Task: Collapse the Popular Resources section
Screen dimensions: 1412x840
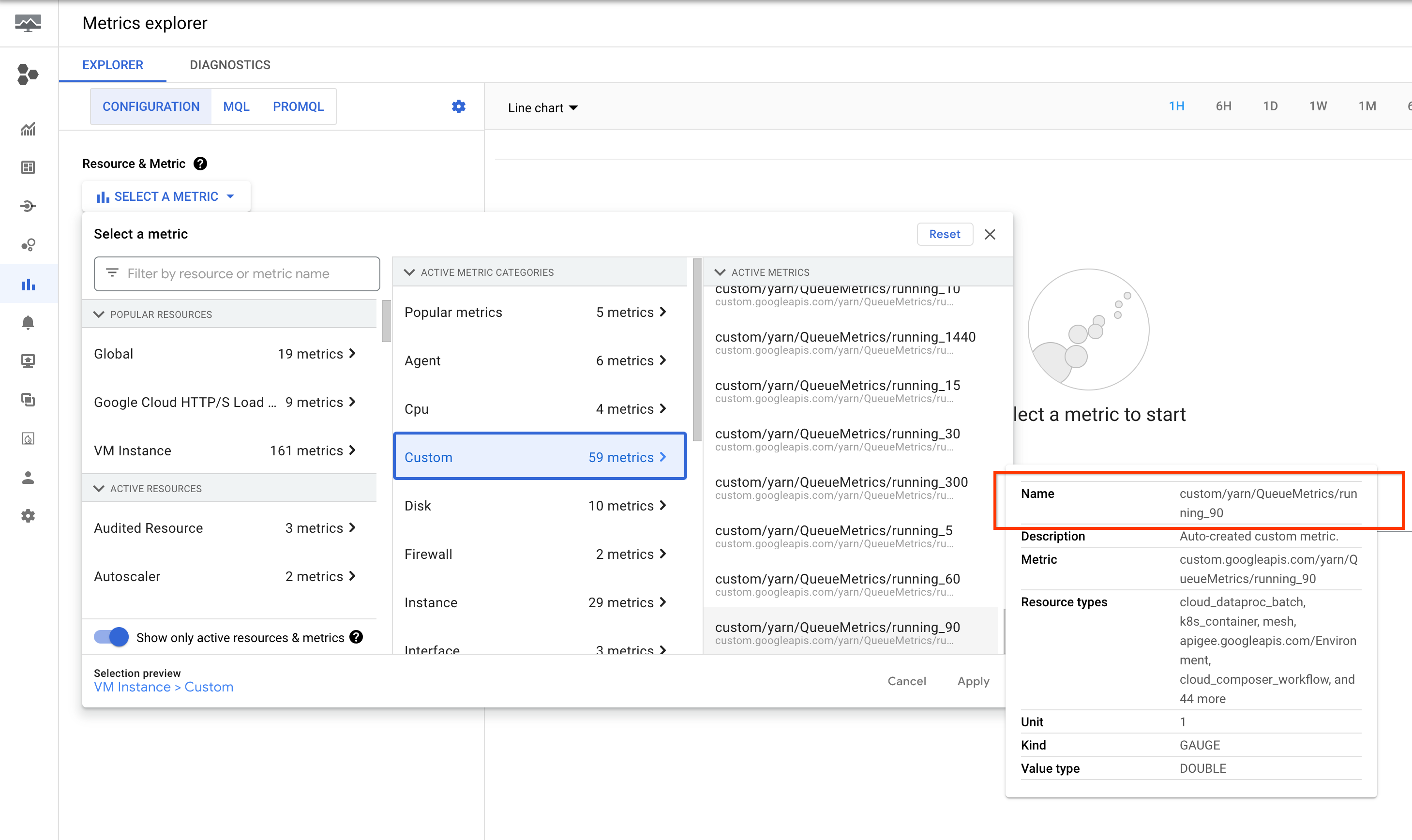Action: [x=99, y=314]
